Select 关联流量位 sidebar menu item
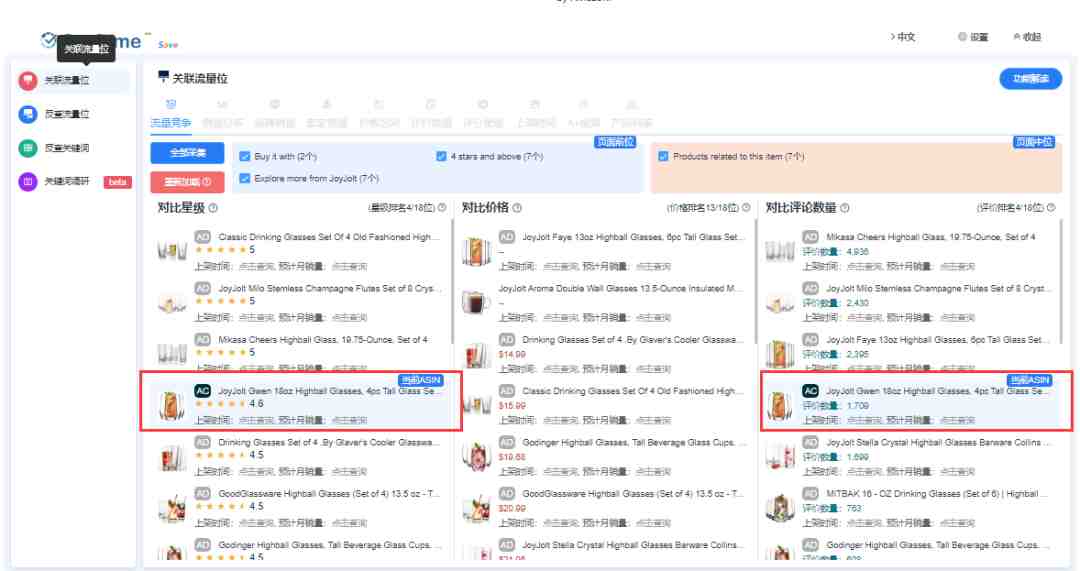 point(74,81)
